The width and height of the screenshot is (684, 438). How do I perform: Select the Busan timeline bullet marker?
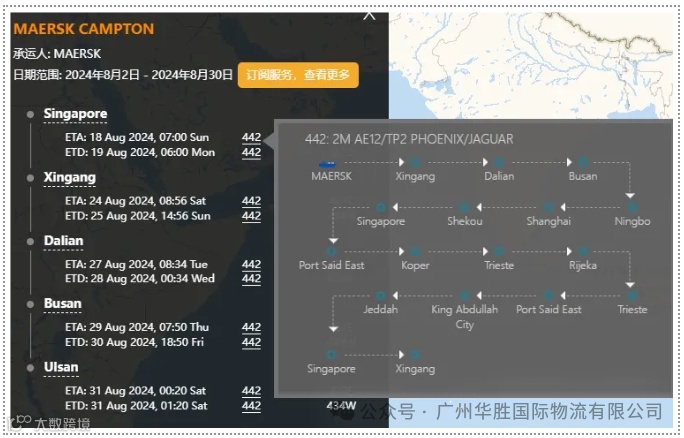coord(30,304)
